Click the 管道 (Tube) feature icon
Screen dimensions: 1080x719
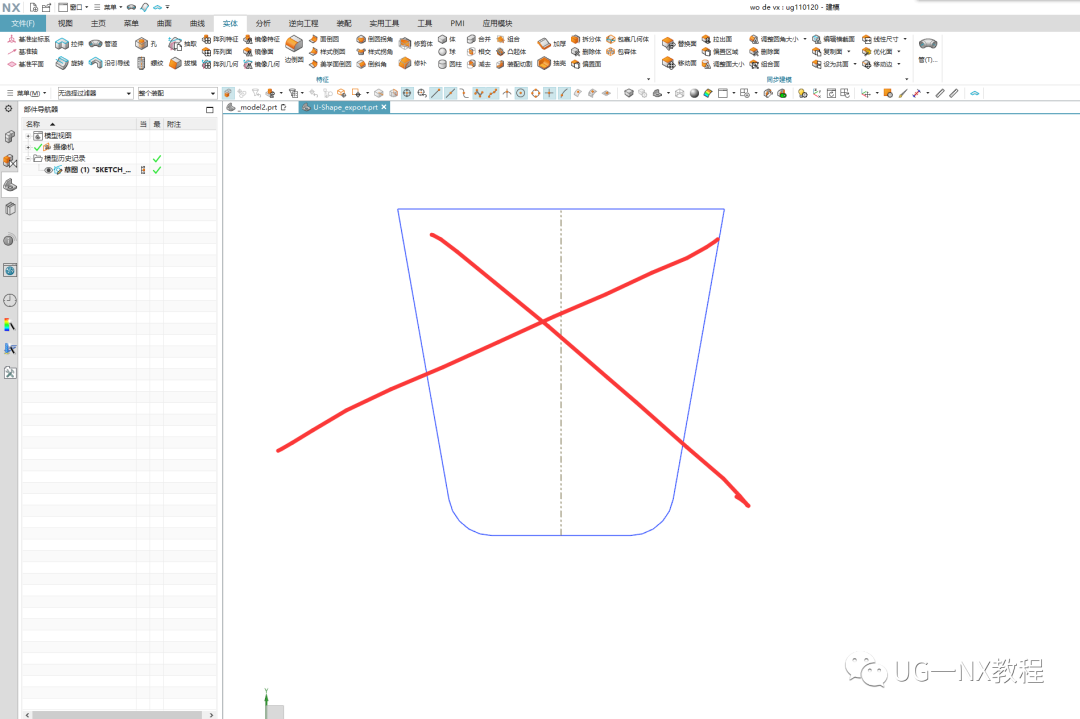tap(95, 43)
